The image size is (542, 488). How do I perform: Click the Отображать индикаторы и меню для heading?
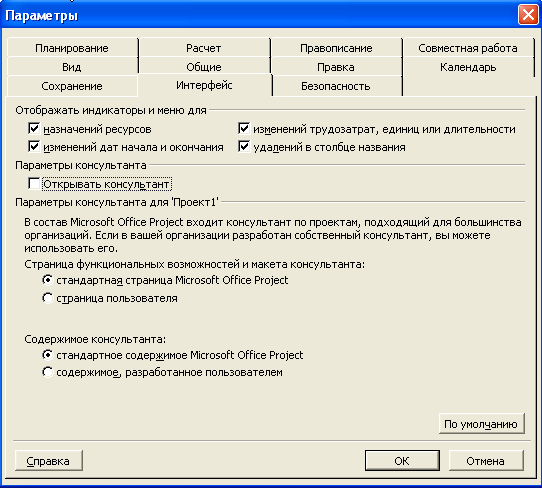pyautogui.click(x=111, y=110)
